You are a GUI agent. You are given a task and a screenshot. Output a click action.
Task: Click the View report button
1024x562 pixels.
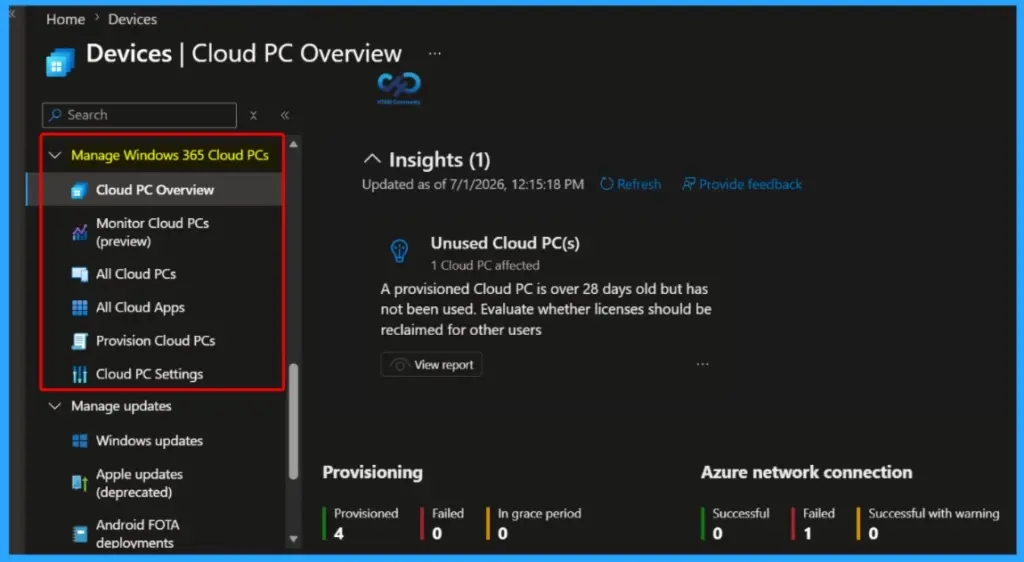pos(432,365)
